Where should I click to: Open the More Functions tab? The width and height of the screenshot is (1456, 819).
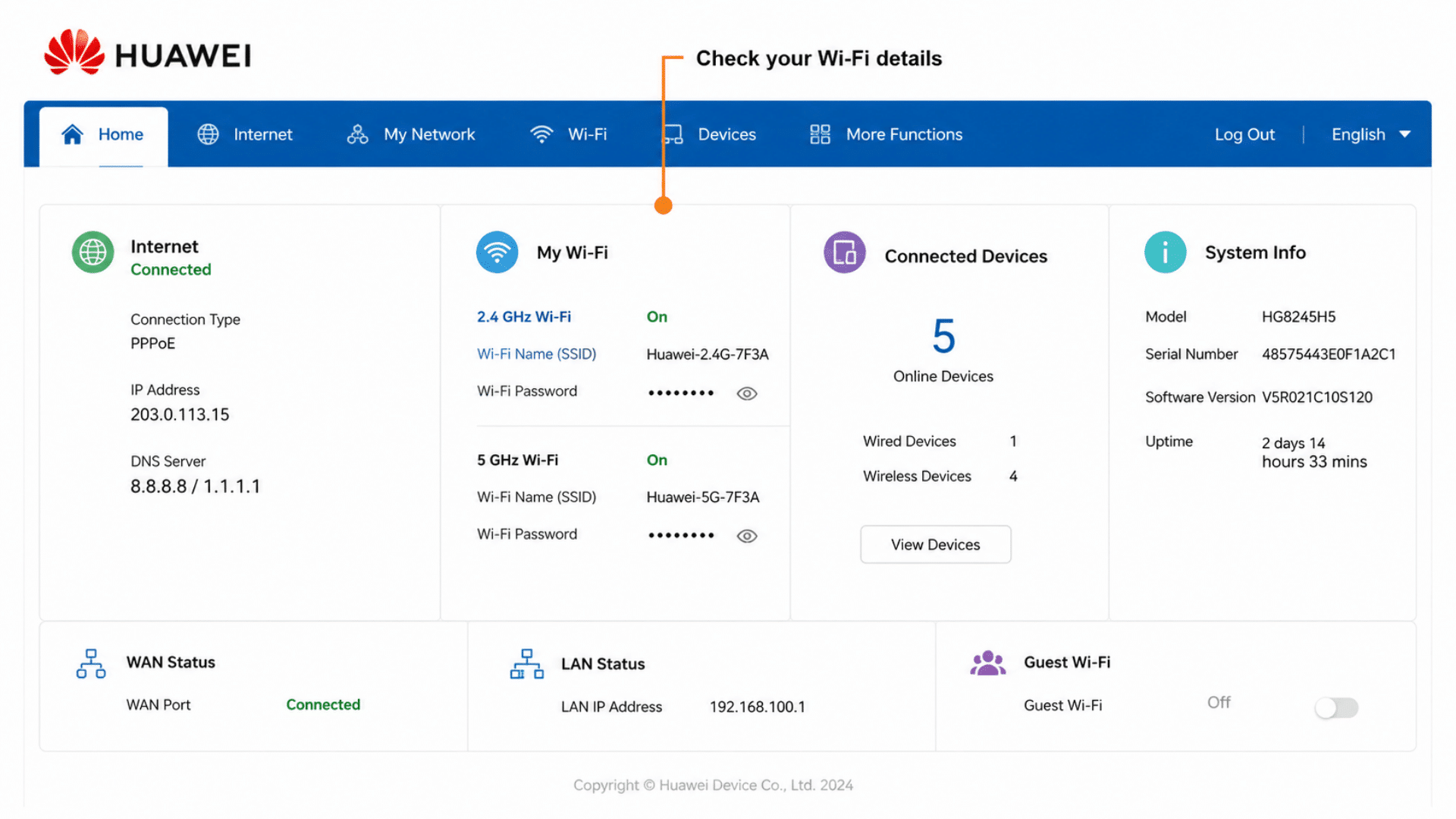pos(886,134)
